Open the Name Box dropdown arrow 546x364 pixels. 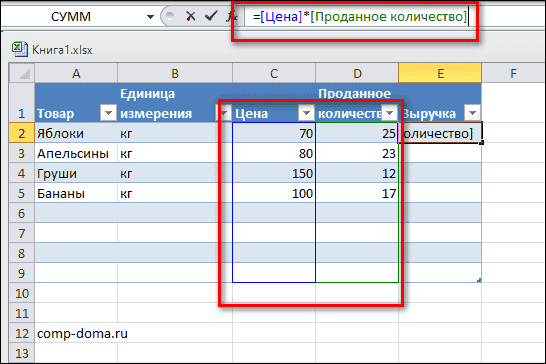pyautogui.click(x=150, y=17)
